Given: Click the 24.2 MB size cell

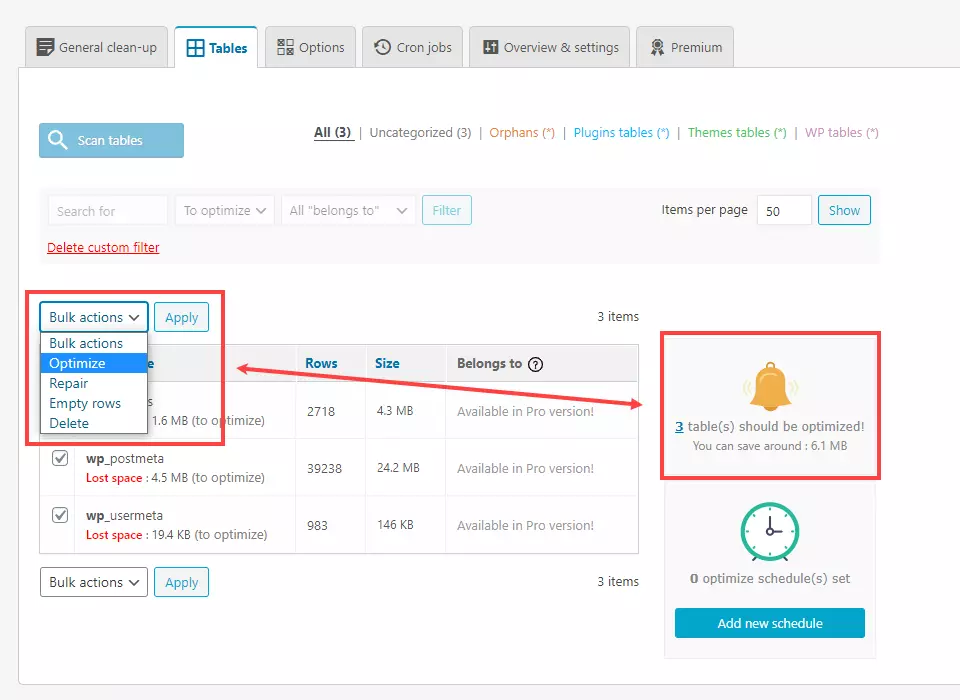Looking at the screenshot, I should 399,468.
